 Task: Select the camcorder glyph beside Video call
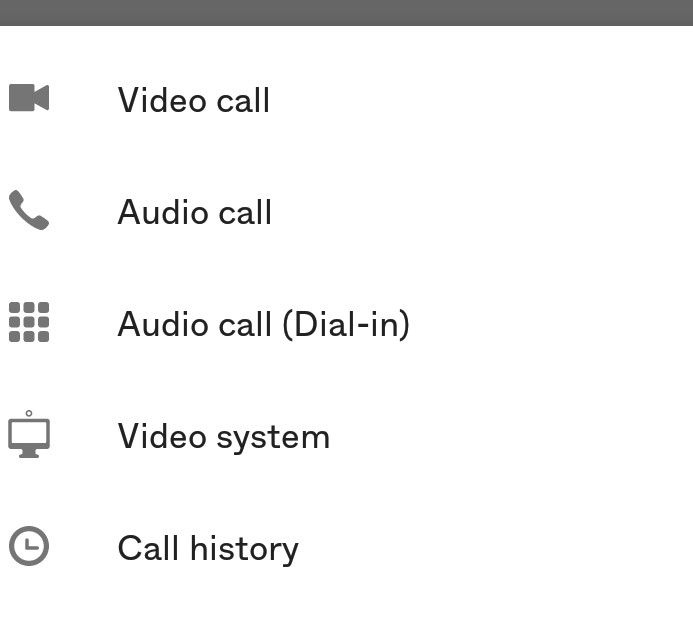point(29,98)
